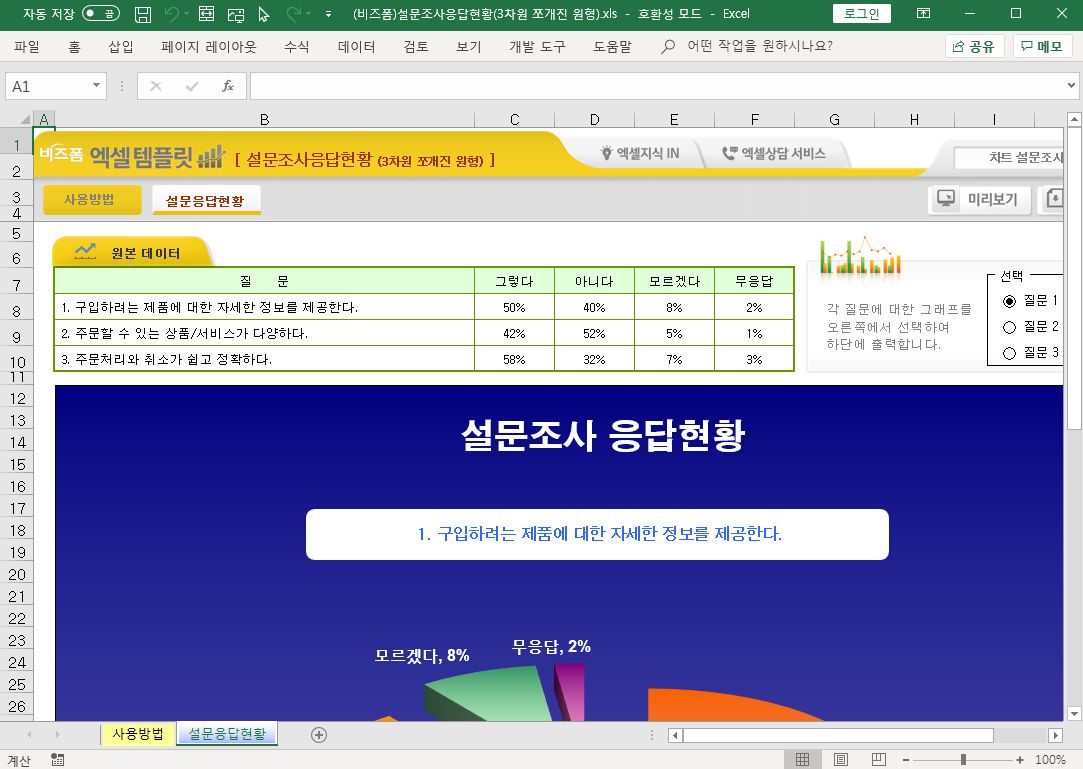Switch to the 사용방법 sheet tab
This screenshot has width=1083, height=769.
pyautogui.click(x=138, y=734)
